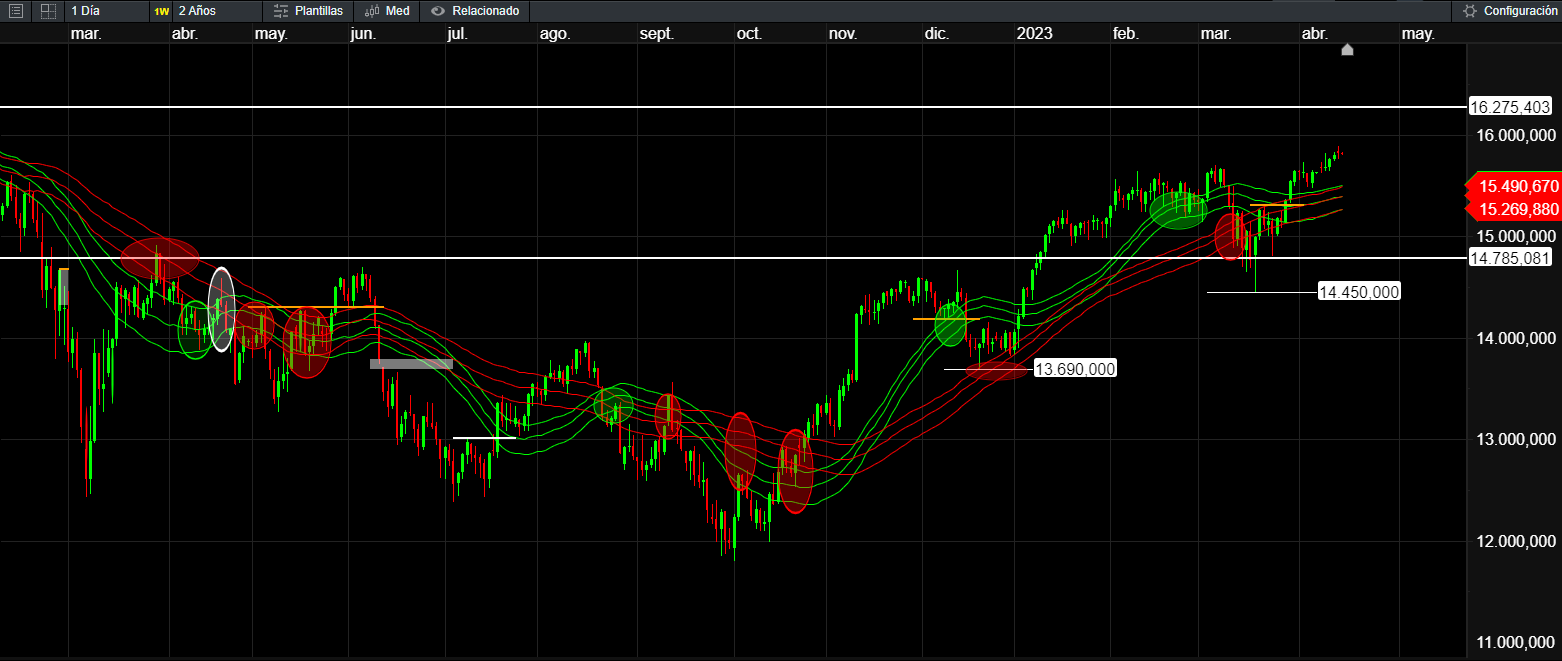Click the Plantillas sliders icon
Viewport: 1562px width, 661px height.
[x=281, y=11]
